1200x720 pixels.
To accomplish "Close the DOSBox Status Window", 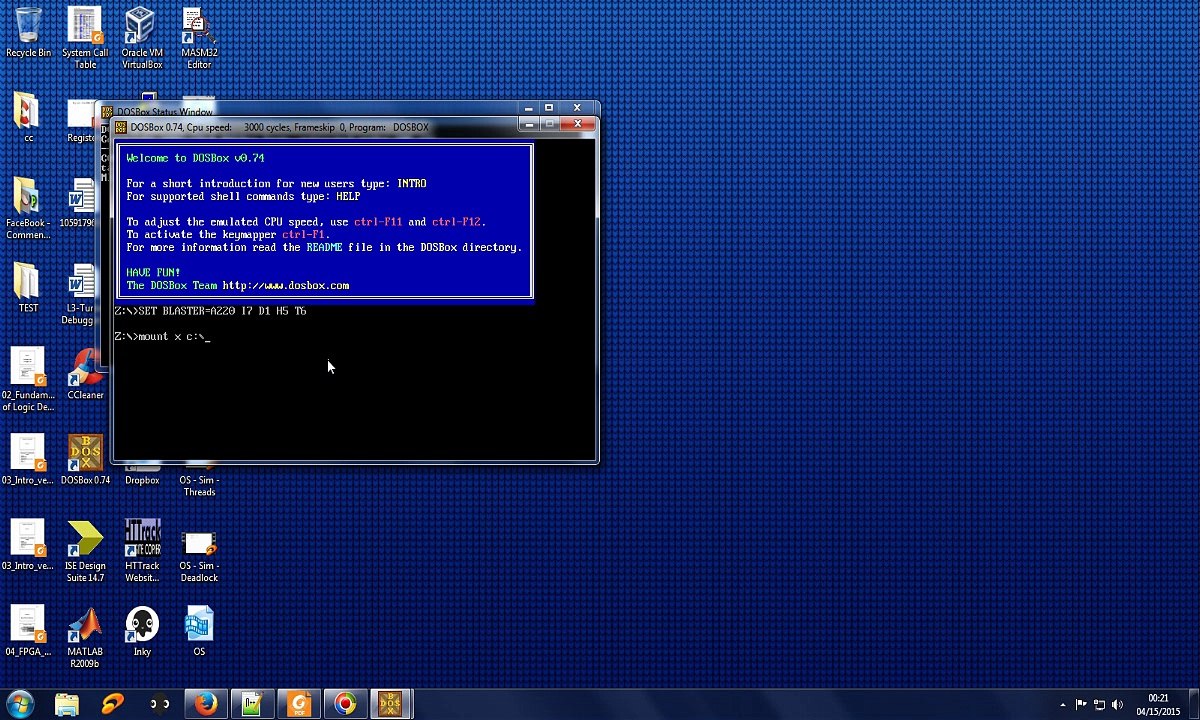I will [x=577, y=107].
